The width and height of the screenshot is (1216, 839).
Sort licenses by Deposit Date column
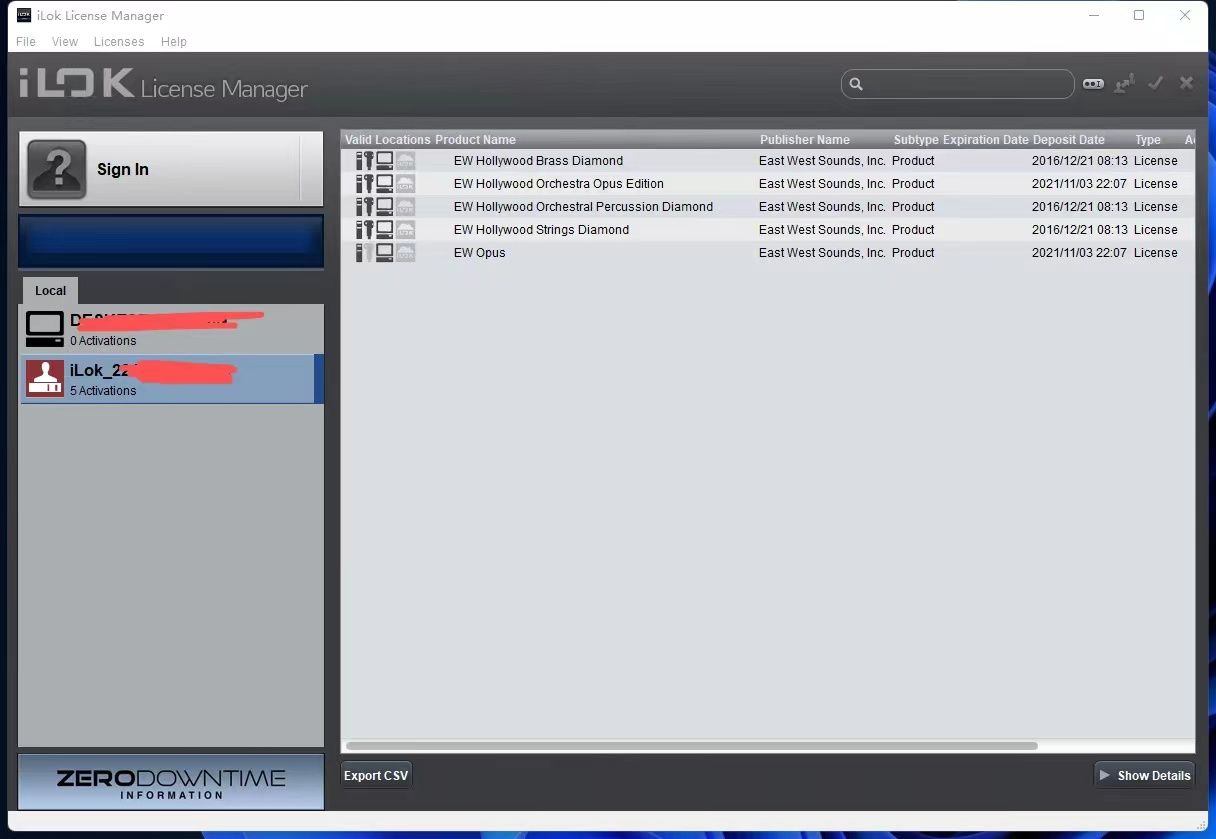tap(1068, 140)
